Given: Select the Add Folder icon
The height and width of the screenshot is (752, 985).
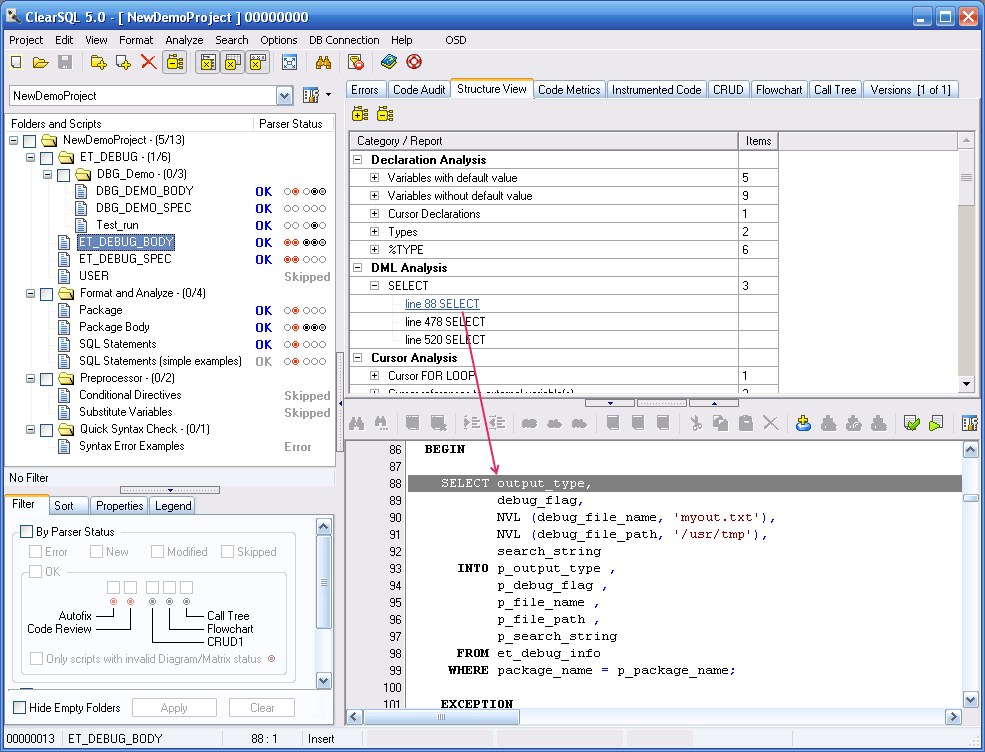Looking at the screenshot, I should [x=97, y=61].
